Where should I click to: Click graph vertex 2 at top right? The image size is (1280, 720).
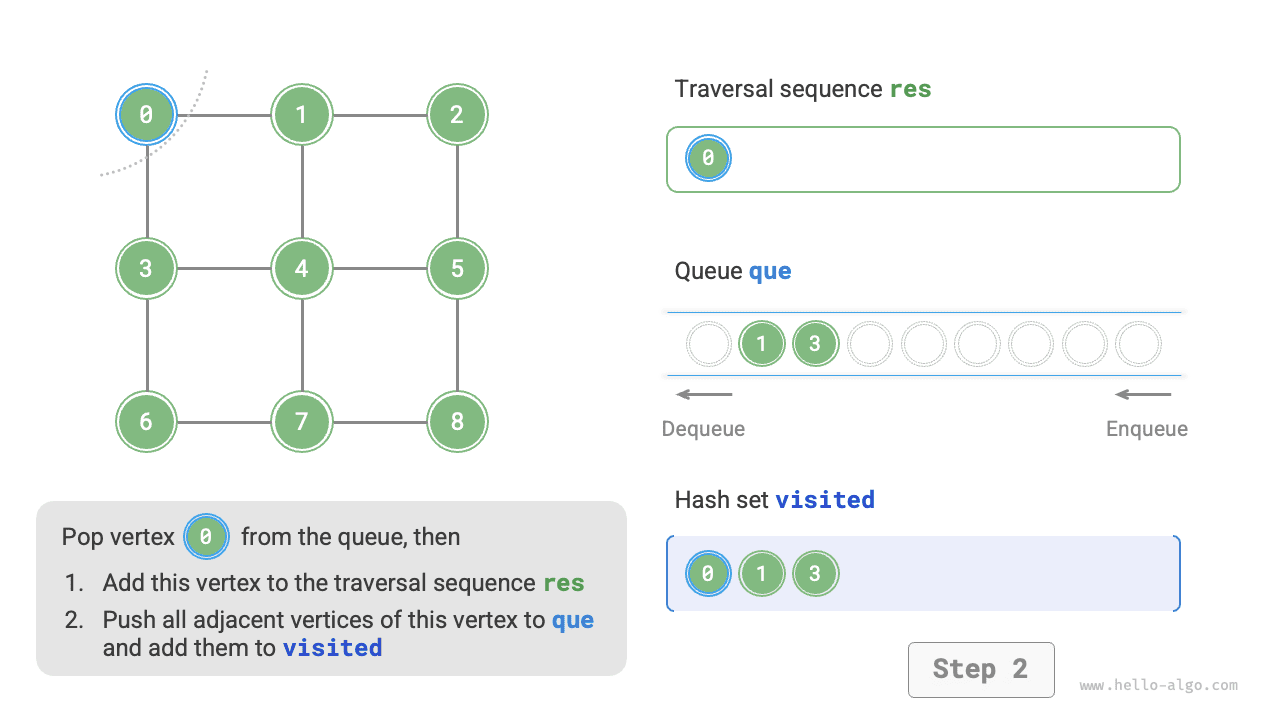coord(457,115)
